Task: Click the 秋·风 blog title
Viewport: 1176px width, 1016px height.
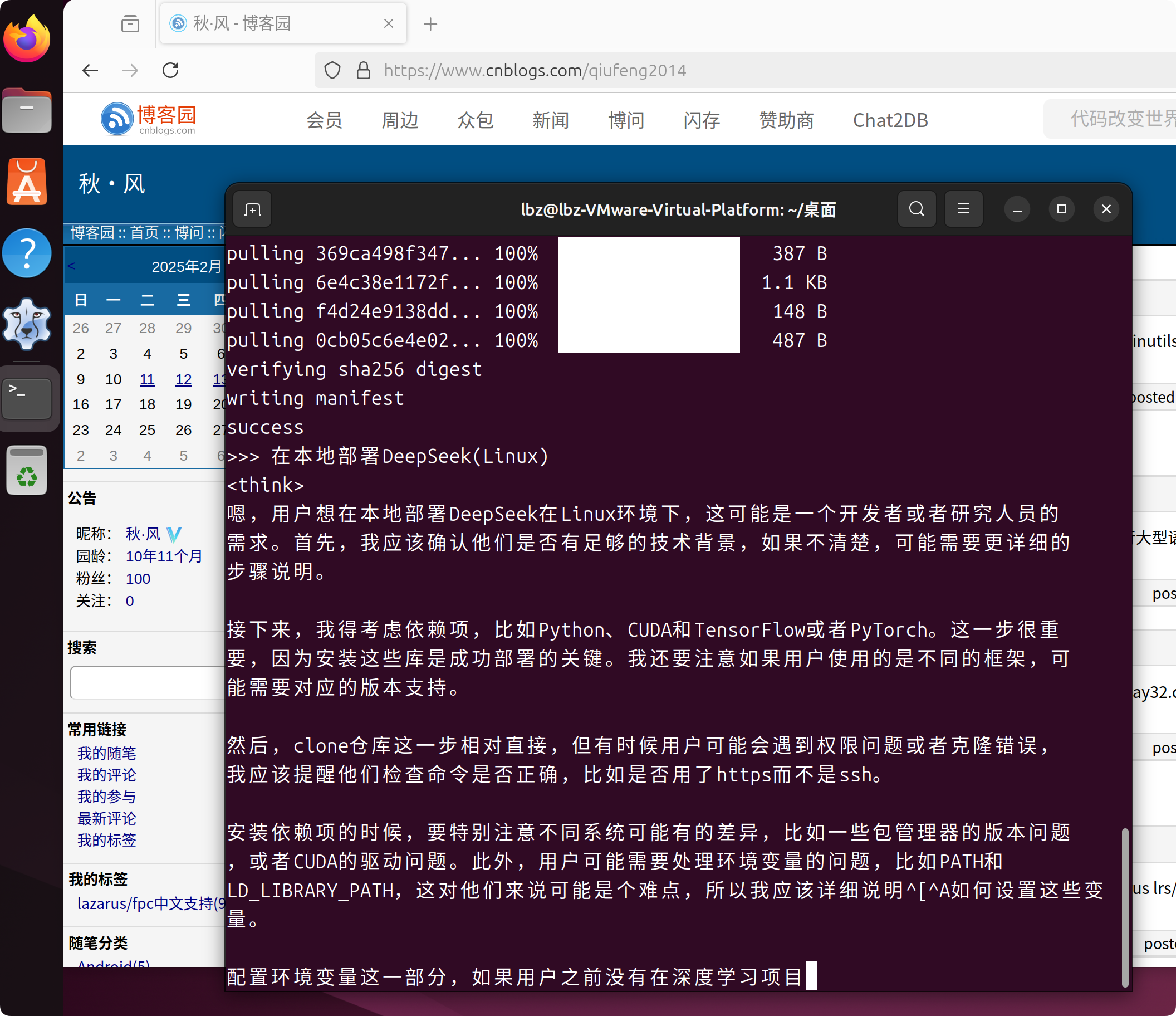Action: click(112, 183)
